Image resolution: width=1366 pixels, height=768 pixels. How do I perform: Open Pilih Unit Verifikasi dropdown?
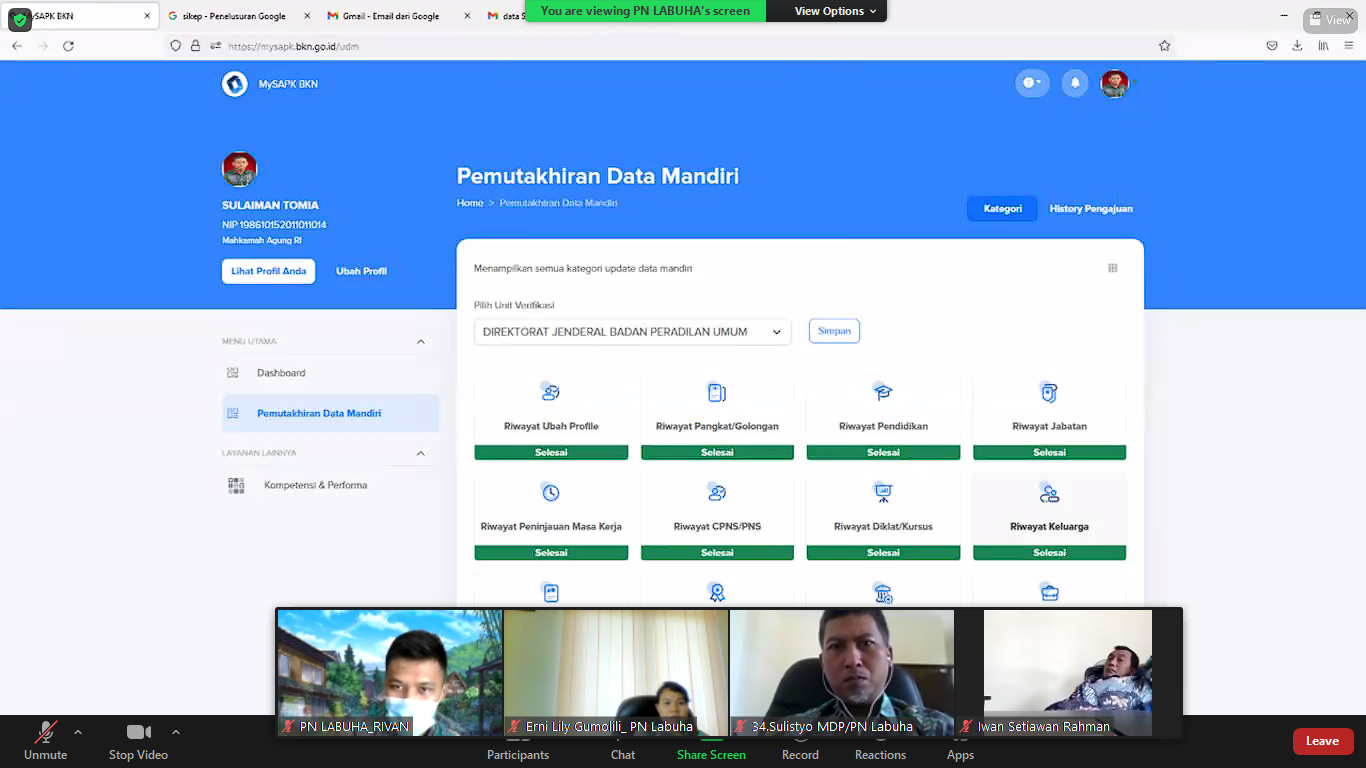click(632, 332)
